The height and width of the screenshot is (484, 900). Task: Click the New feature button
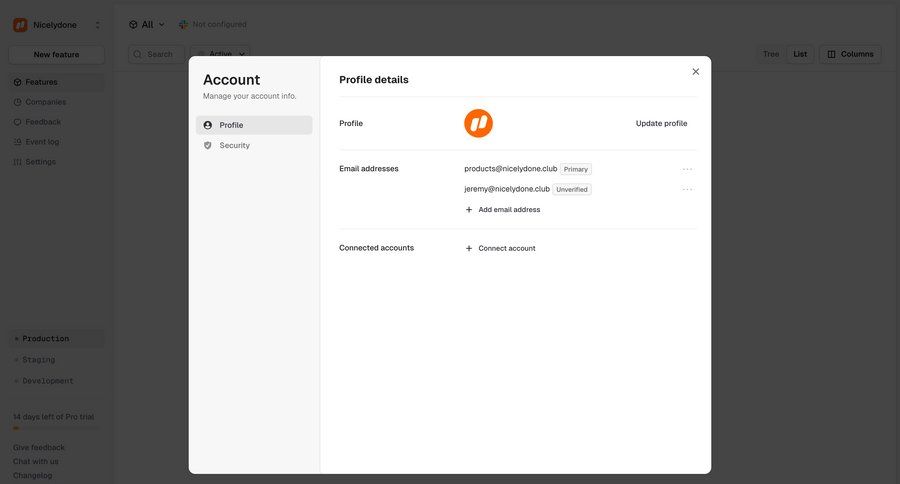point(56,55)
